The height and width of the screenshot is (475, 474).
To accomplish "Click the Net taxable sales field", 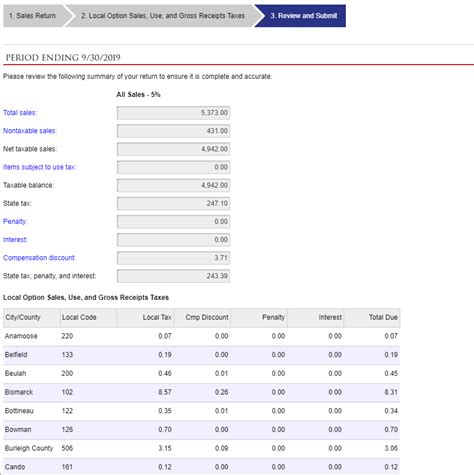I will (x=173, y=149).
